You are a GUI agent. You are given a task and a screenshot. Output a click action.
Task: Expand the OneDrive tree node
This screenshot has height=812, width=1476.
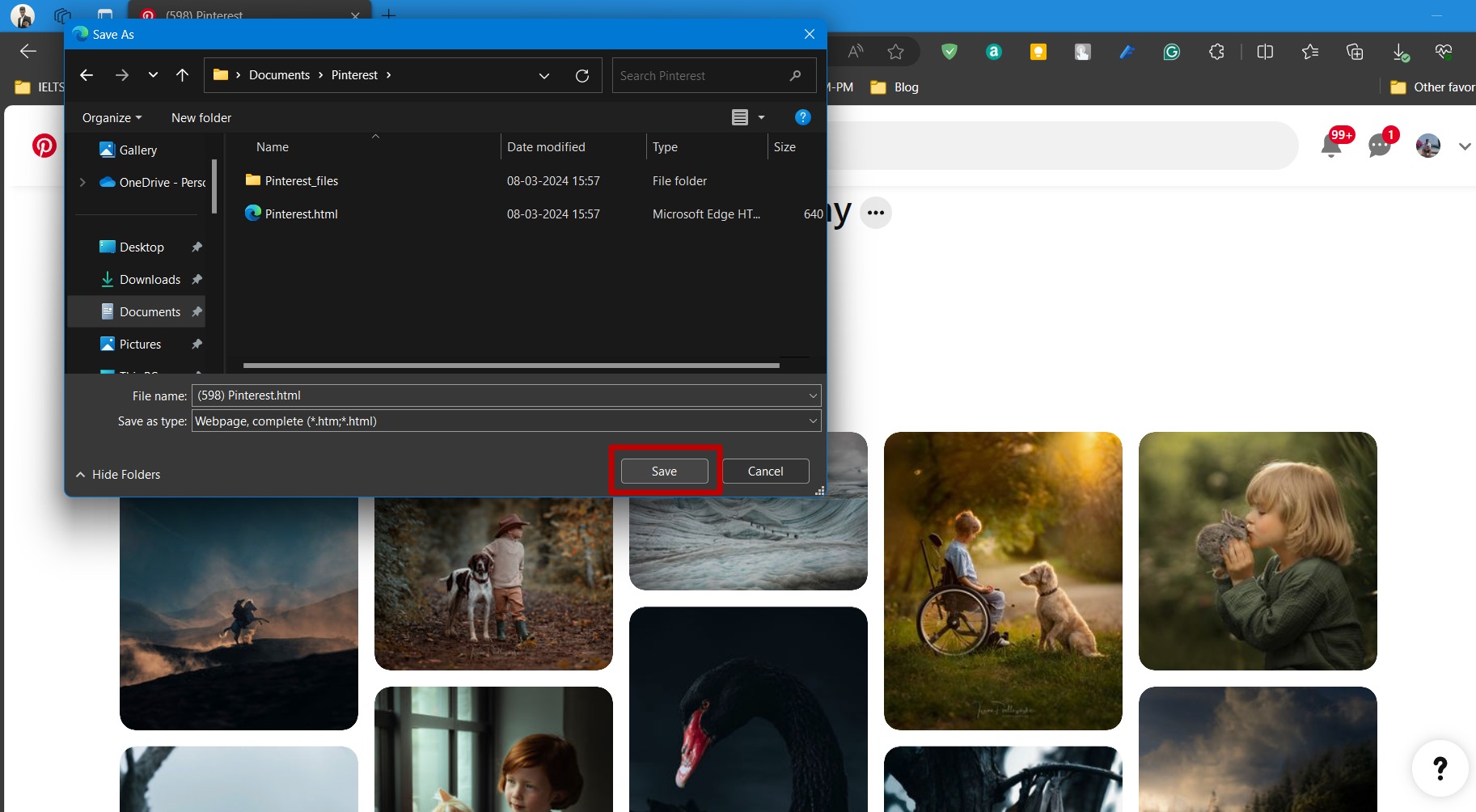pos(82,183)
